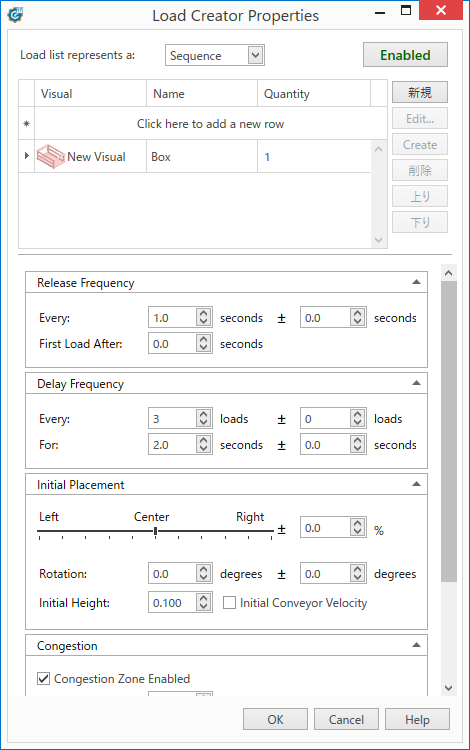Collapse the Initial Placement section

tap(416, 484)
